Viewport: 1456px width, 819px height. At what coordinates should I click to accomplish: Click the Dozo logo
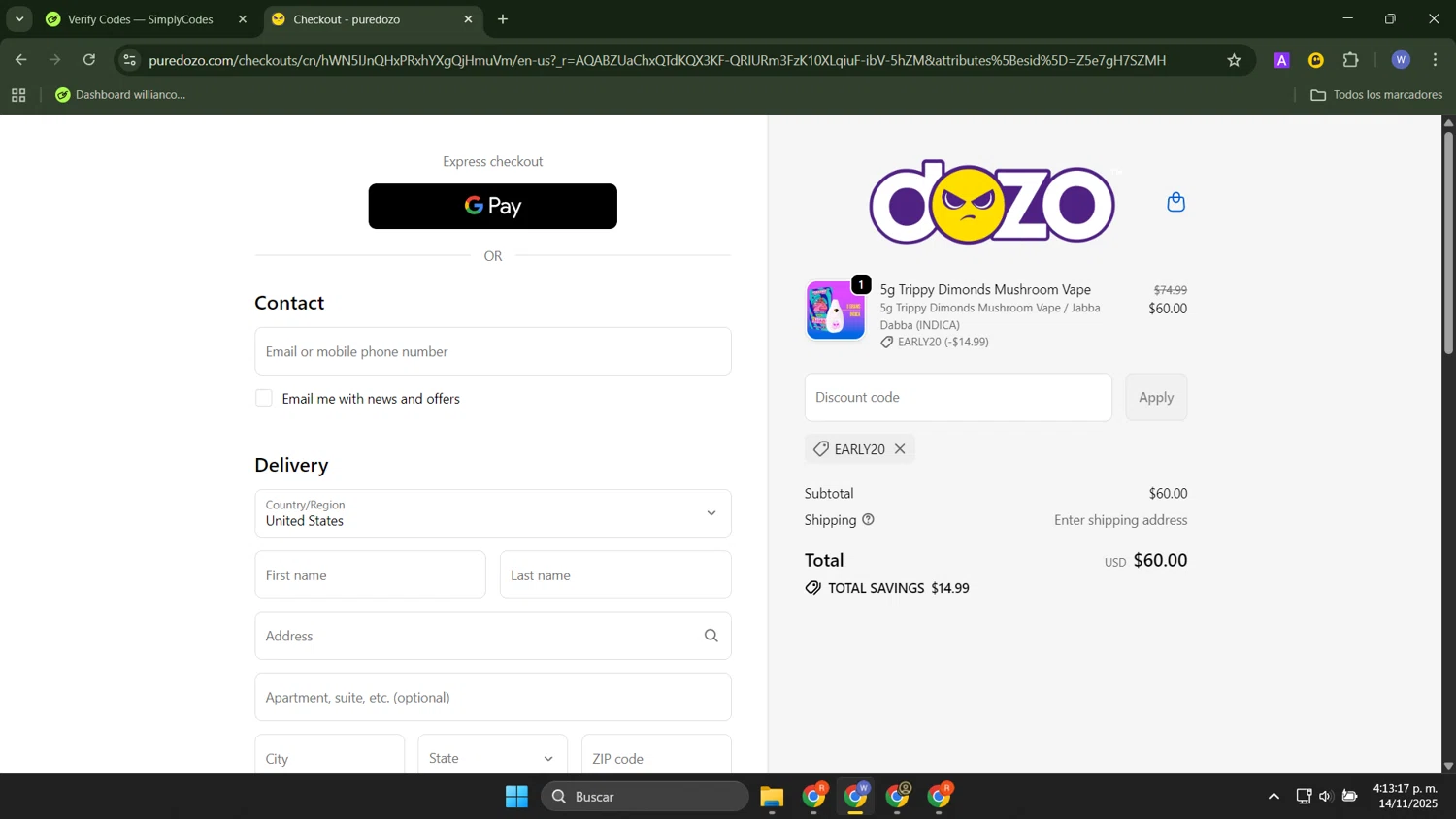(992, 202)
